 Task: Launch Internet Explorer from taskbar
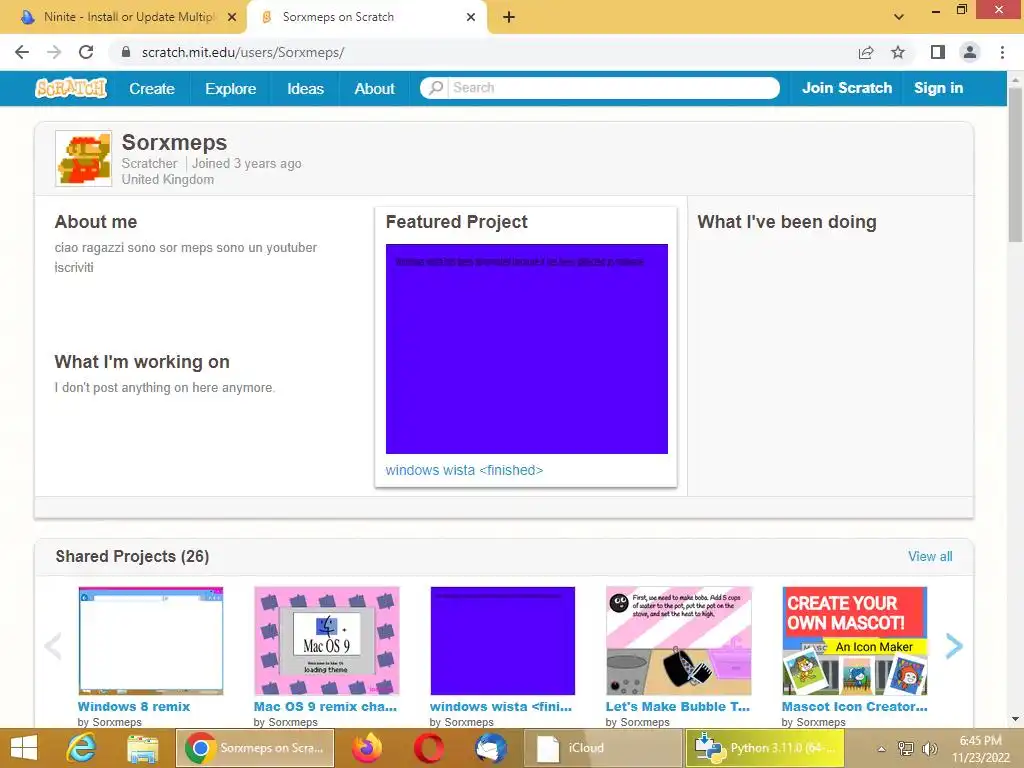82,748
